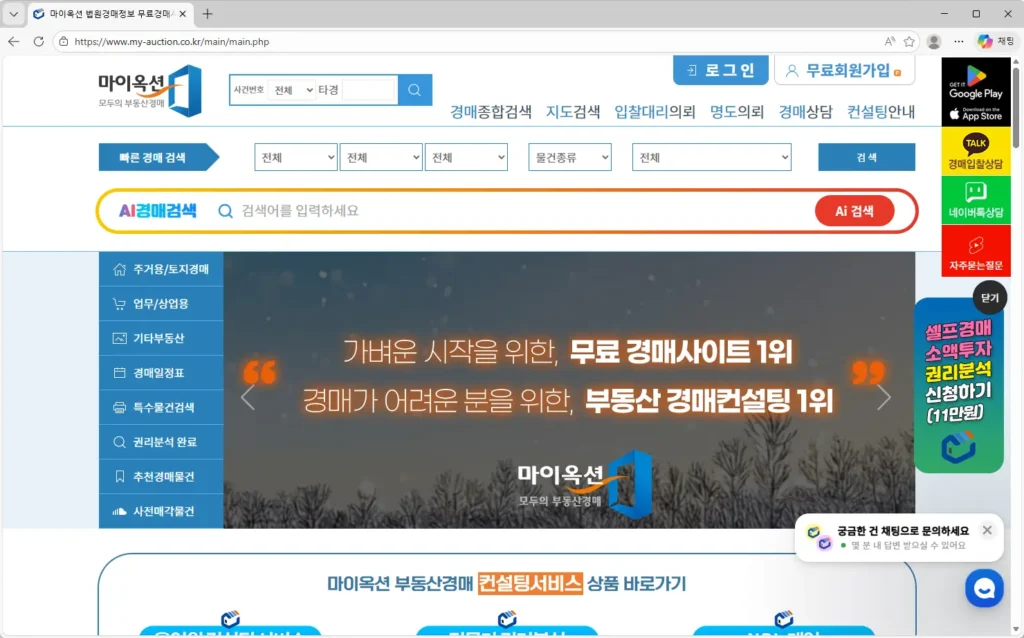
Task: Click the magnifier search button beside case number
Action: [415, 90]
